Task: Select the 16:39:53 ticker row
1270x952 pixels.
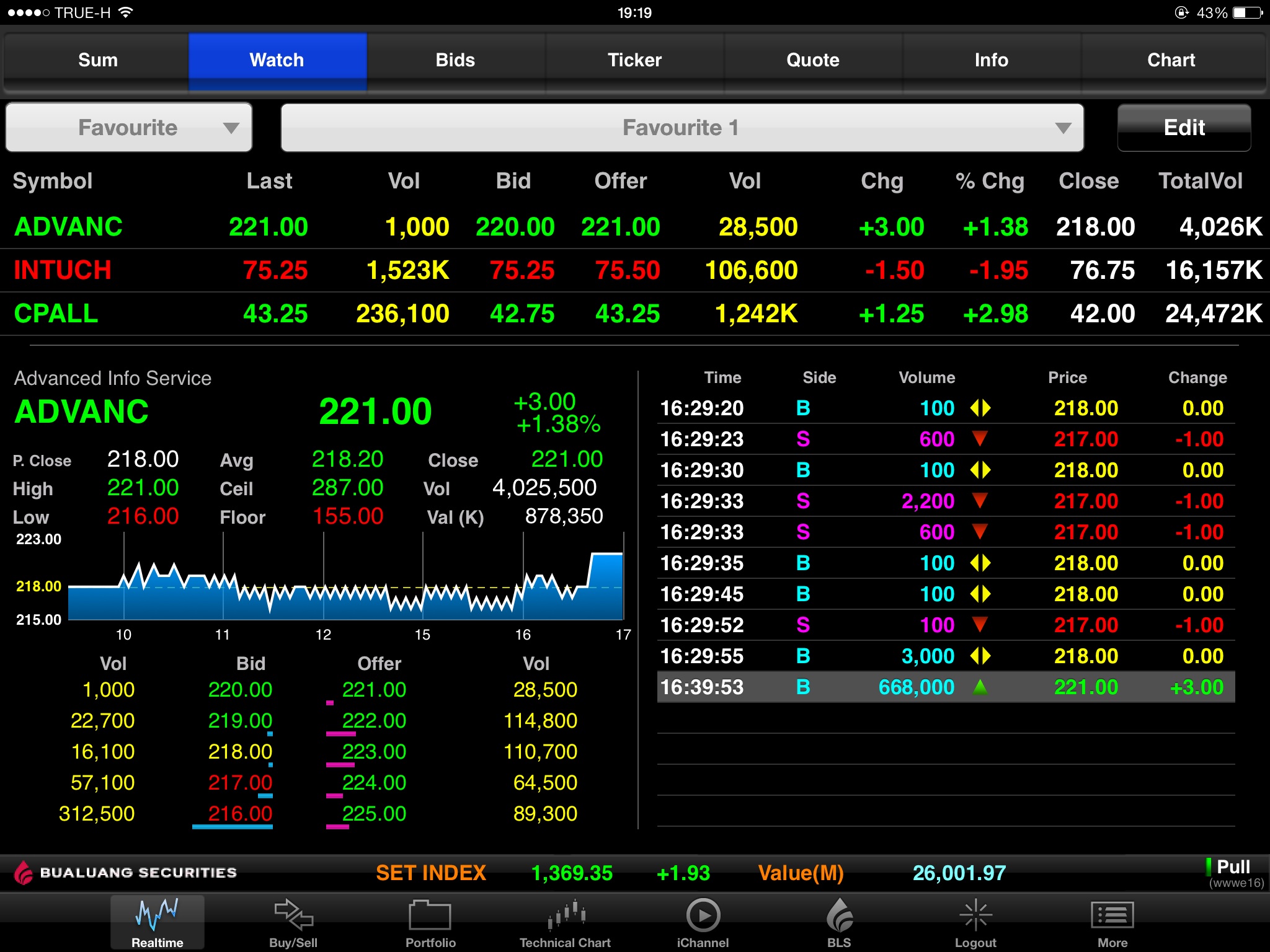Action: click(x=946, y=687)
